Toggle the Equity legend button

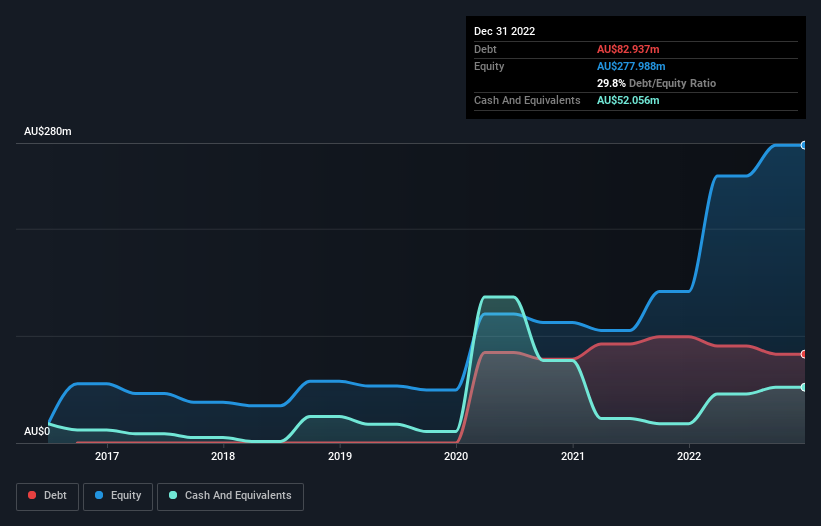(x=118, y=496)
